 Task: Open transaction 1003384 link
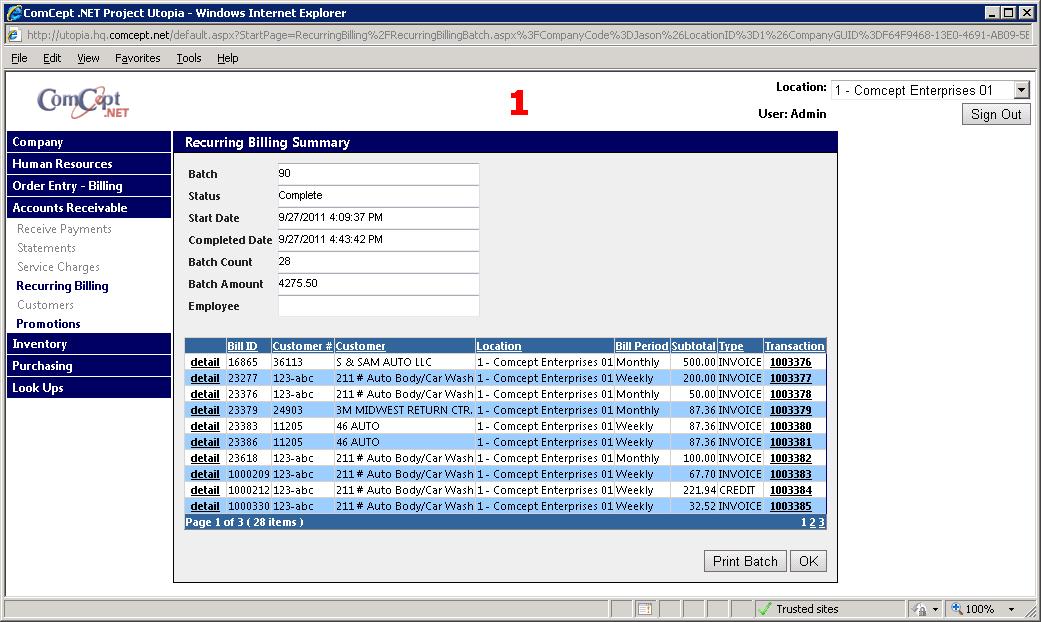790,490
